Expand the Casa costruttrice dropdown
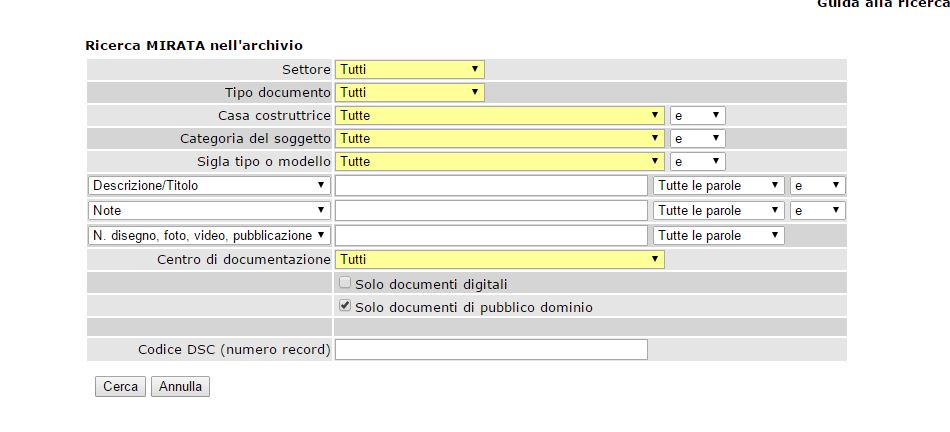 tap(500, 116)
